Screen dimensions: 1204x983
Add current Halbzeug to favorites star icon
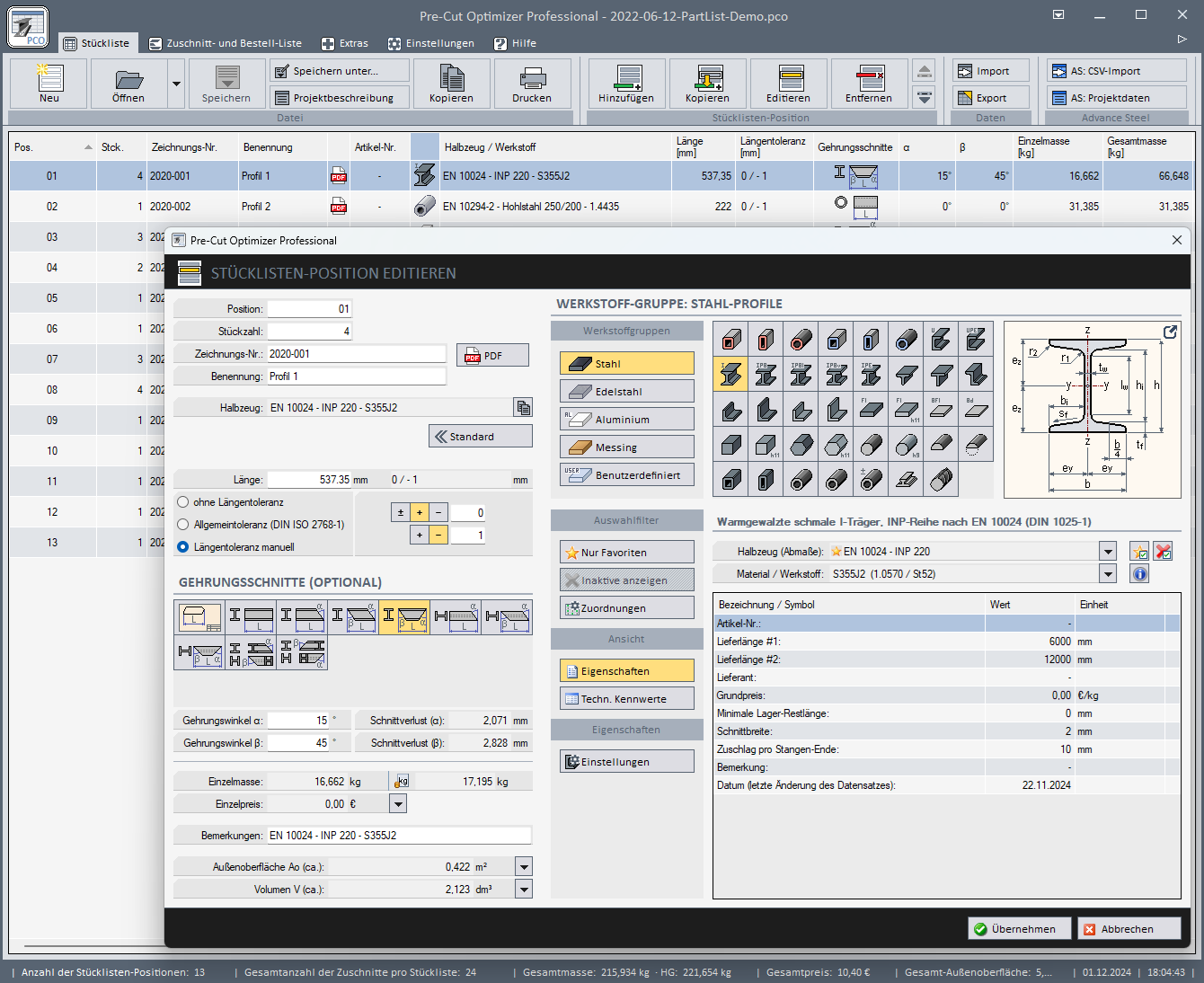click(1139, 552)
